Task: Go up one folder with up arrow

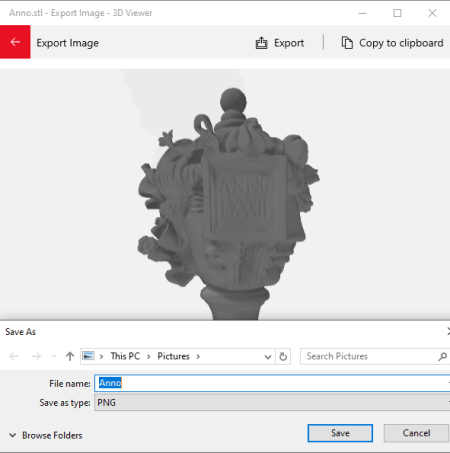Action: click(70, 357)
